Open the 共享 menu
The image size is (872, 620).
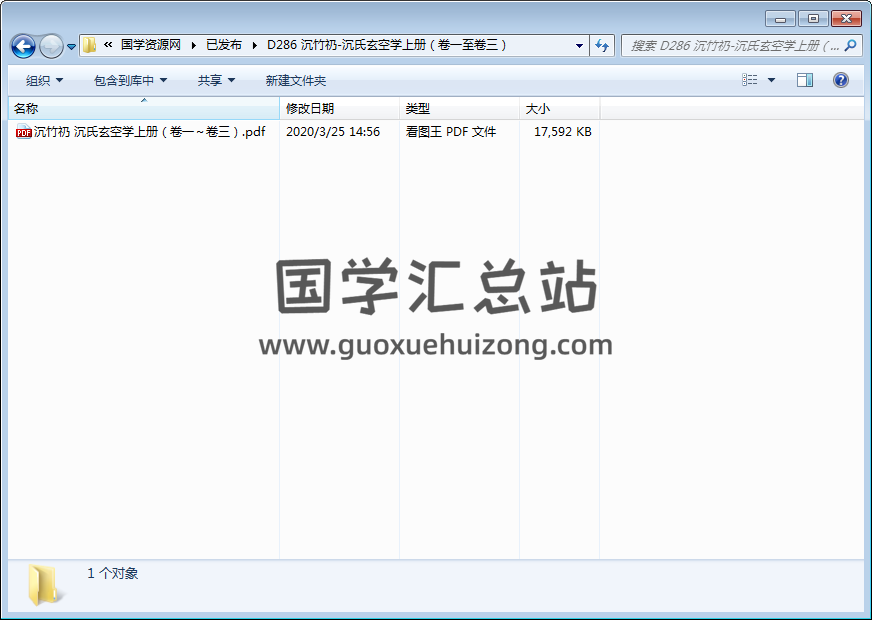pyautogui.click(x=216, y=80)
